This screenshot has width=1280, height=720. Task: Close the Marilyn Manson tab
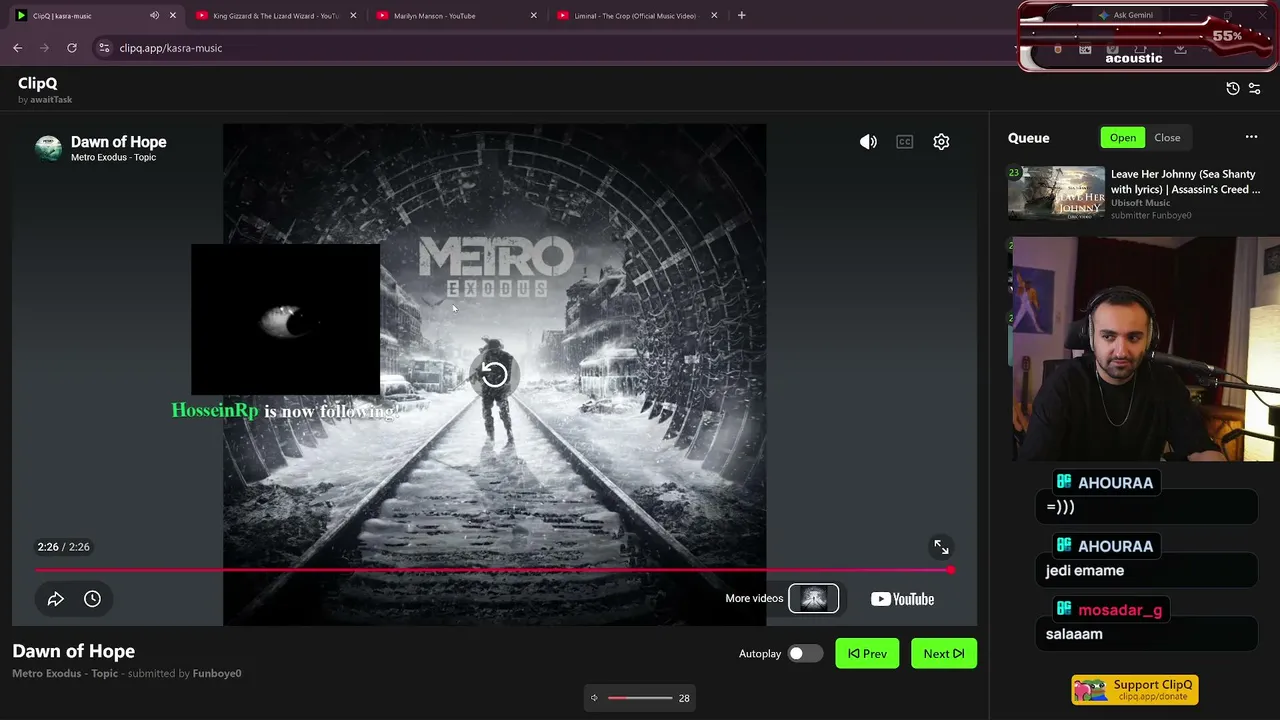pos(533,16)
